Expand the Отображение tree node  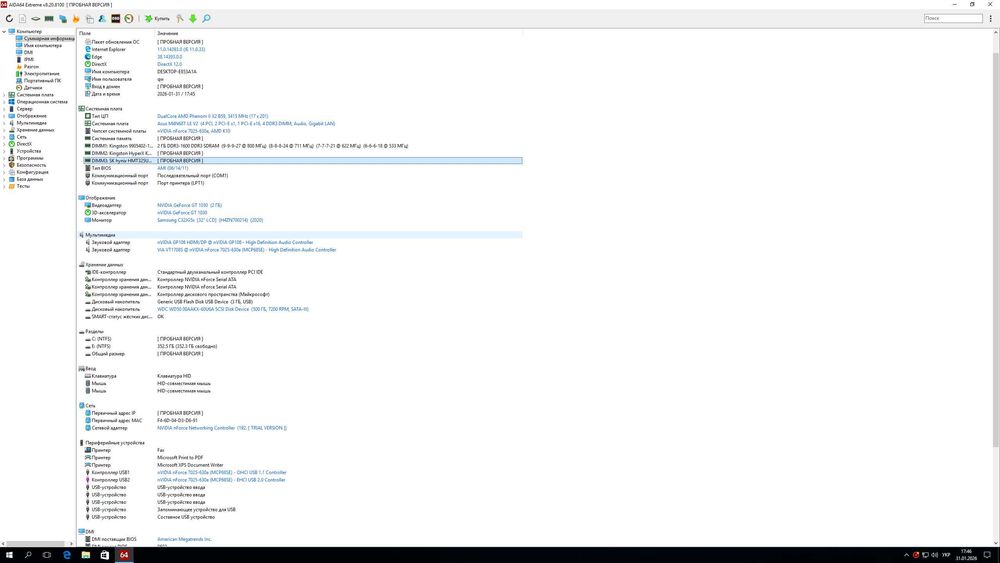[4, 115]
